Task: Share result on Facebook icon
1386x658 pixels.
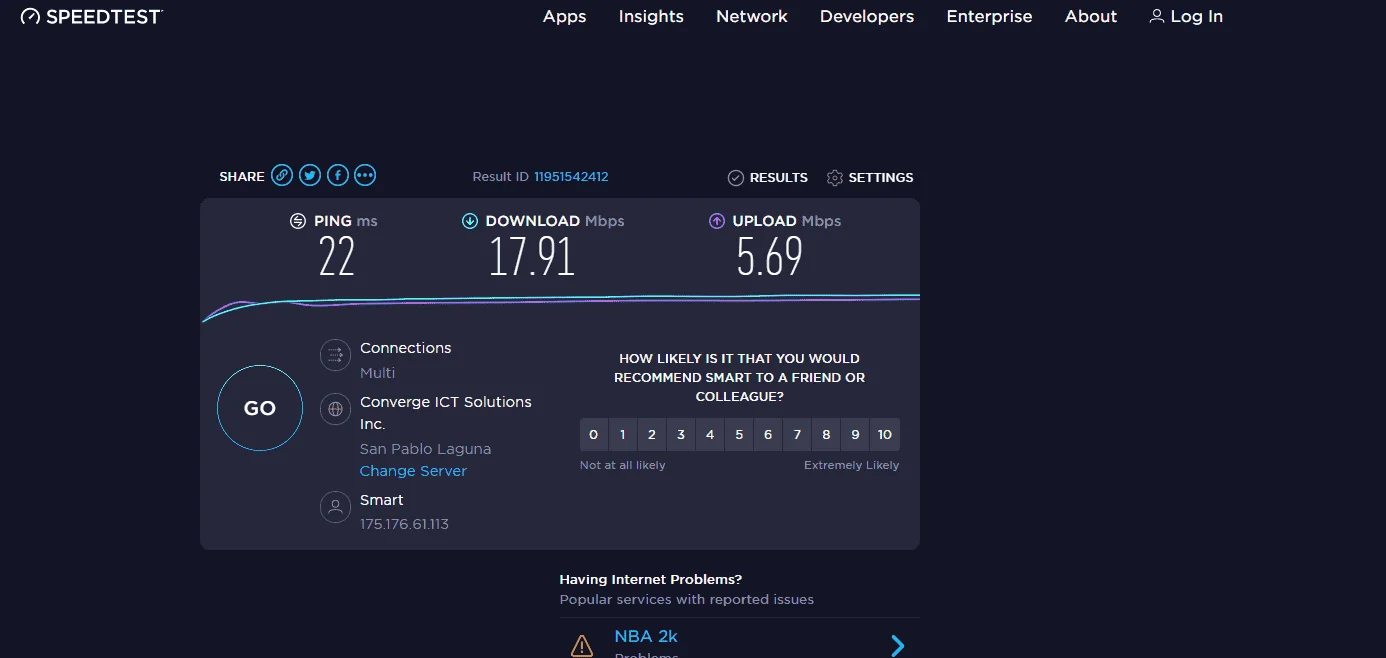Action: (x=338, y=176)
